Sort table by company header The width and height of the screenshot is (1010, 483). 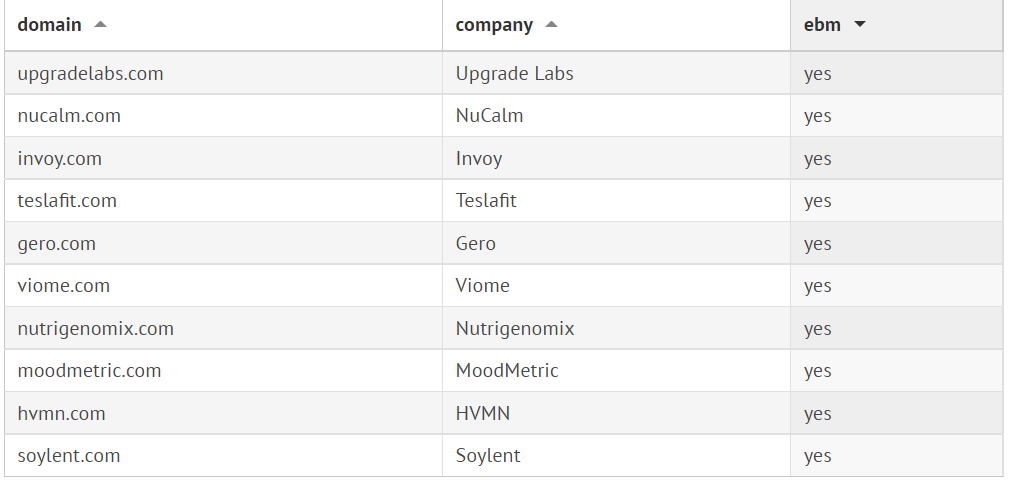[x=494, y=25]
